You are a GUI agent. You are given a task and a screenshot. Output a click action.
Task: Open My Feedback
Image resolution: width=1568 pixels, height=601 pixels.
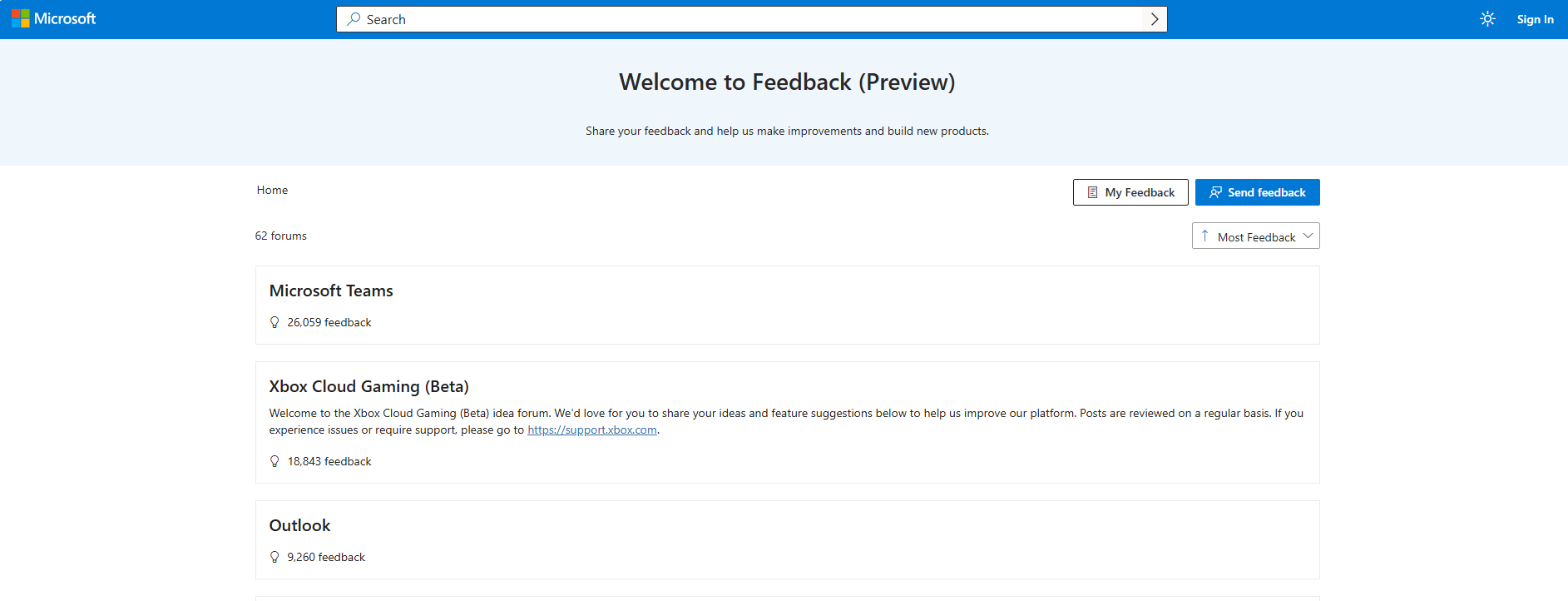click(1130, 192)
